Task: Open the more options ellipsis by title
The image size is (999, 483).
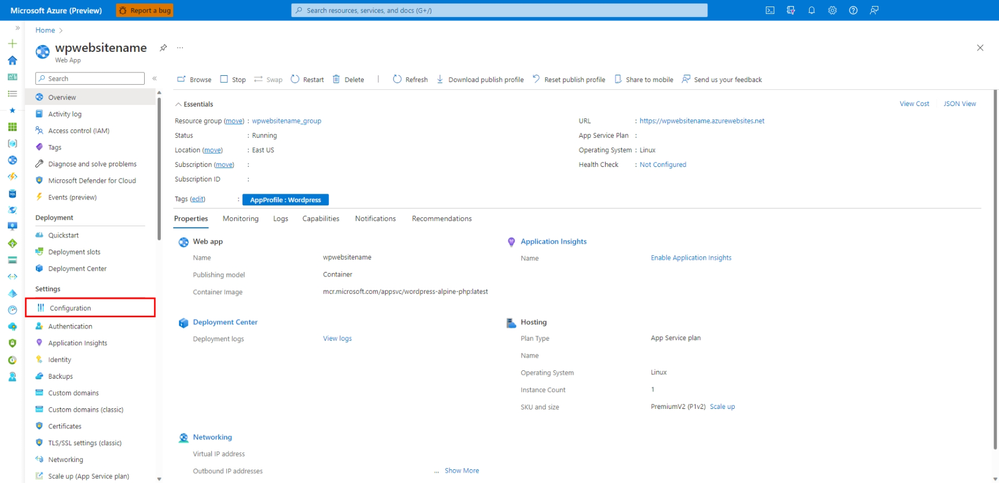Action: 180,48
